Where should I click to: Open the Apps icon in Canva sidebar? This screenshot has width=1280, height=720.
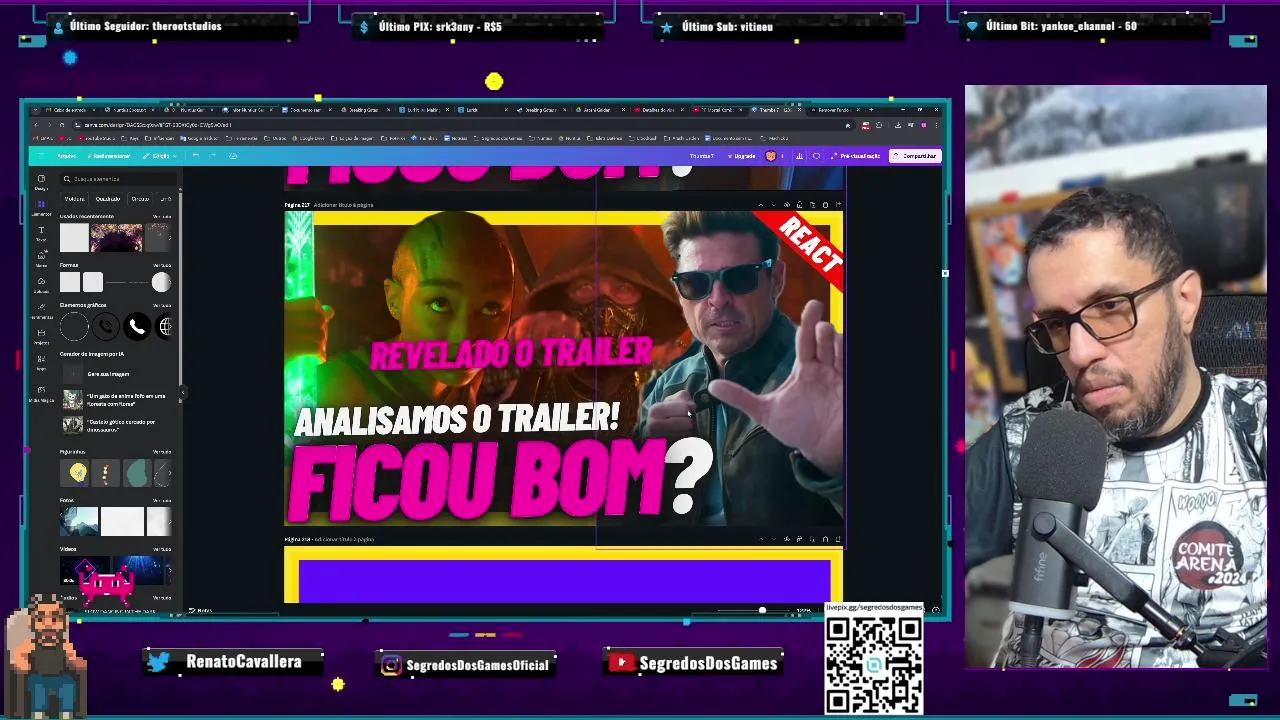coord(41,362)
